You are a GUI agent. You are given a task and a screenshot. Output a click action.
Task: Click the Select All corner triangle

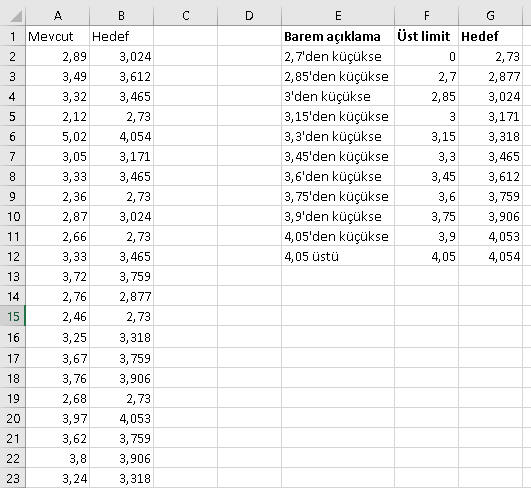tap(16, 16)
